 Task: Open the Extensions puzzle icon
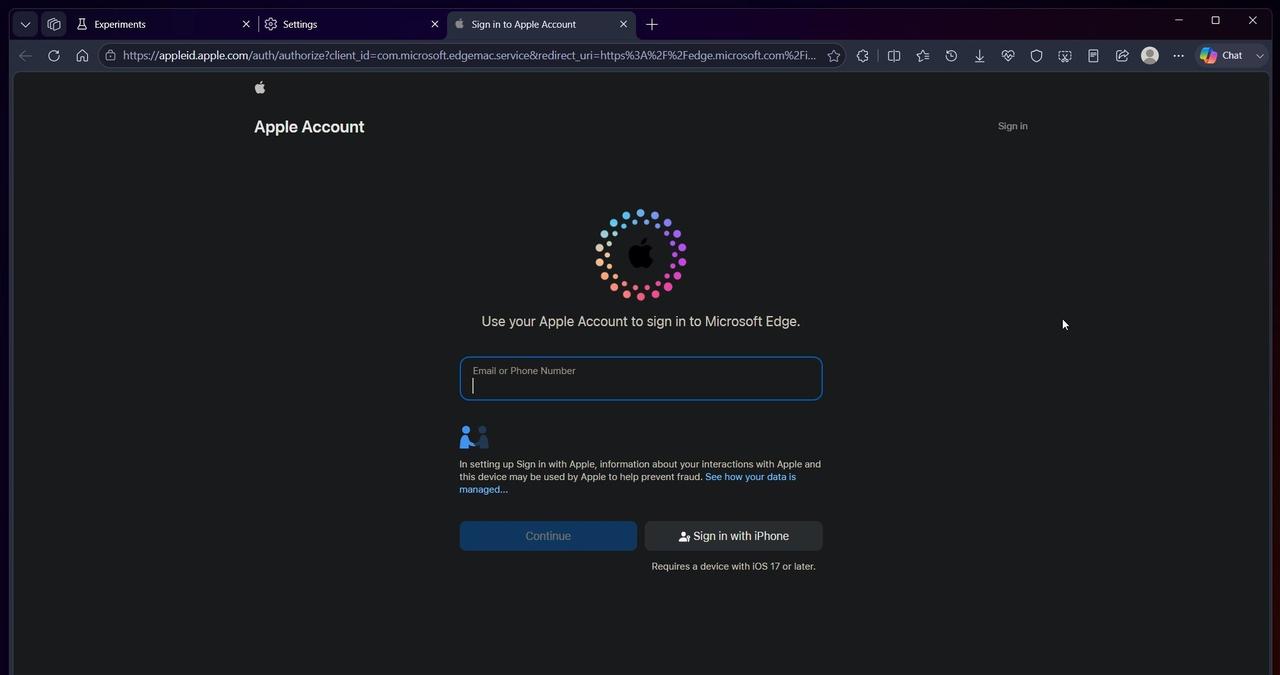[863, 56]
